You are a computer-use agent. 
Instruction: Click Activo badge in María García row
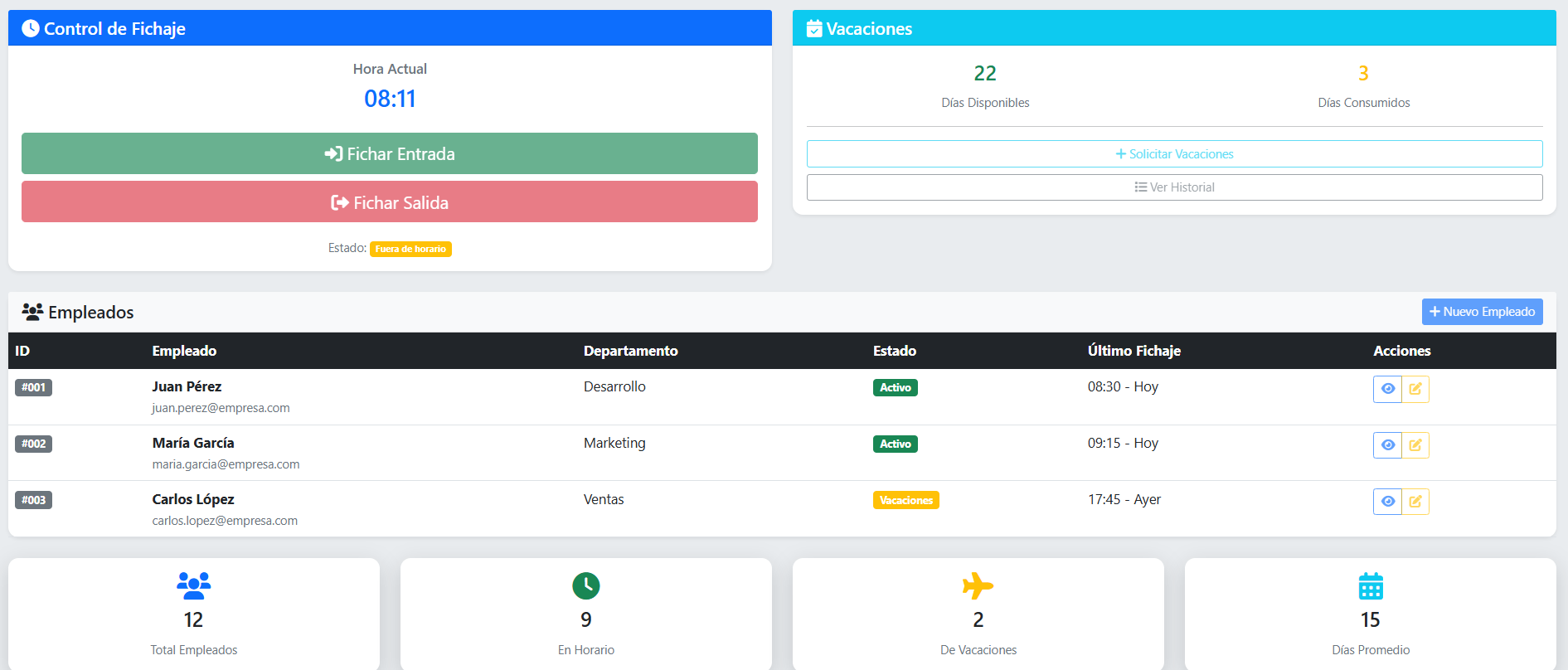click(896, 444)
